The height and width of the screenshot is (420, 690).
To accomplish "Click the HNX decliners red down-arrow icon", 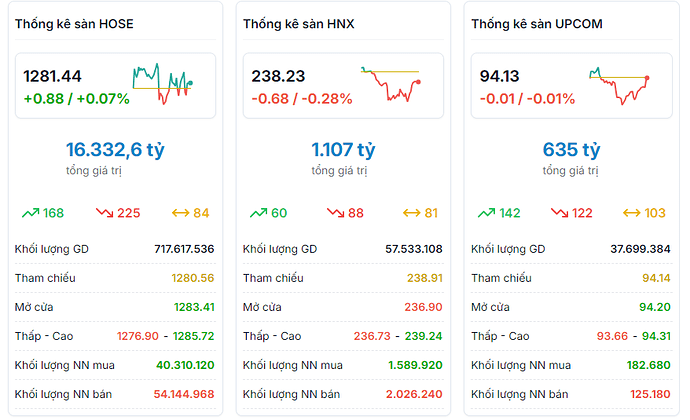I will [x=333, y=213].
